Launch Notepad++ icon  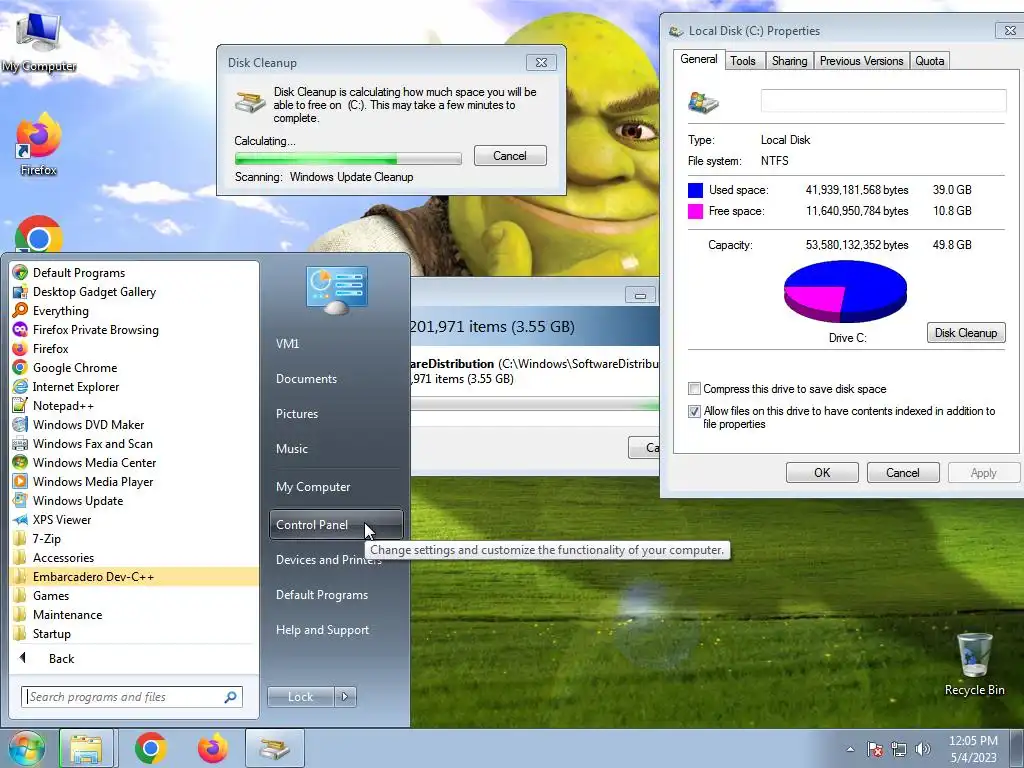coord(20,405)
